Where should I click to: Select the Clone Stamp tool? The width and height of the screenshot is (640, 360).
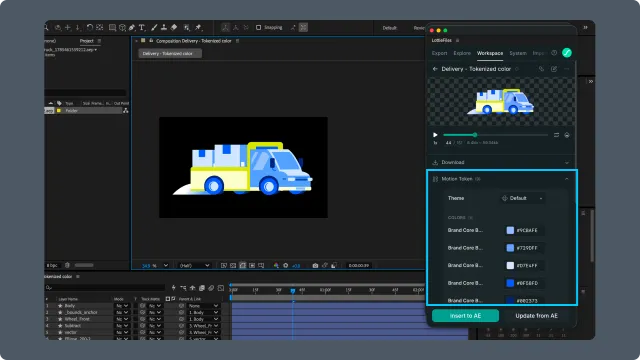pyautogui.click(x=164, y=27)
